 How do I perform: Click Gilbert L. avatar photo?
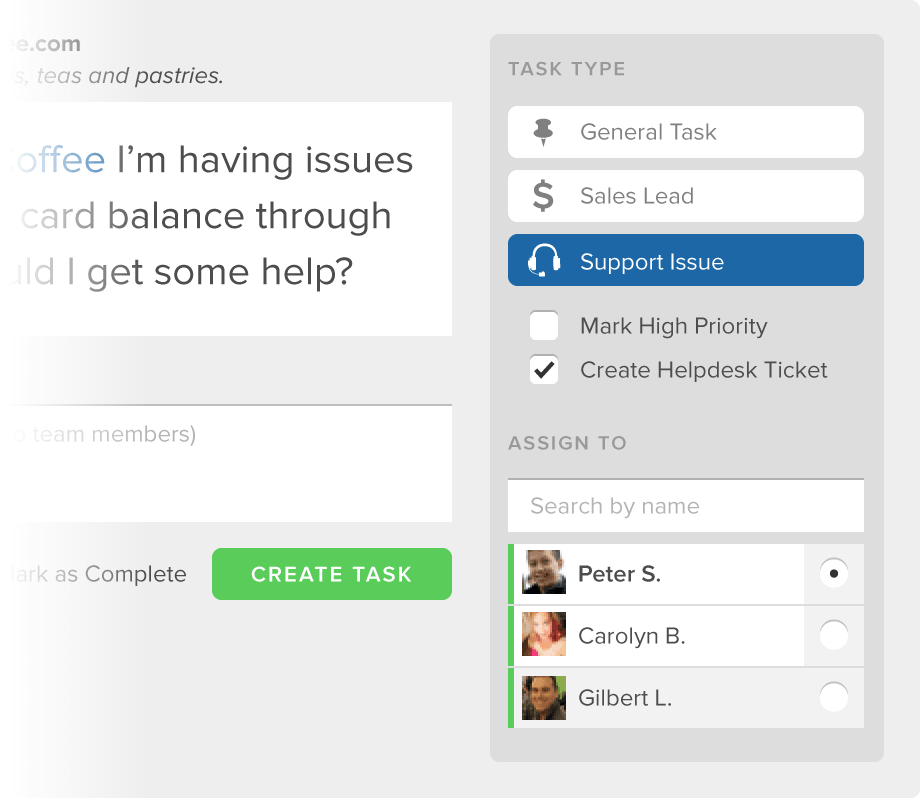point(544,698)
